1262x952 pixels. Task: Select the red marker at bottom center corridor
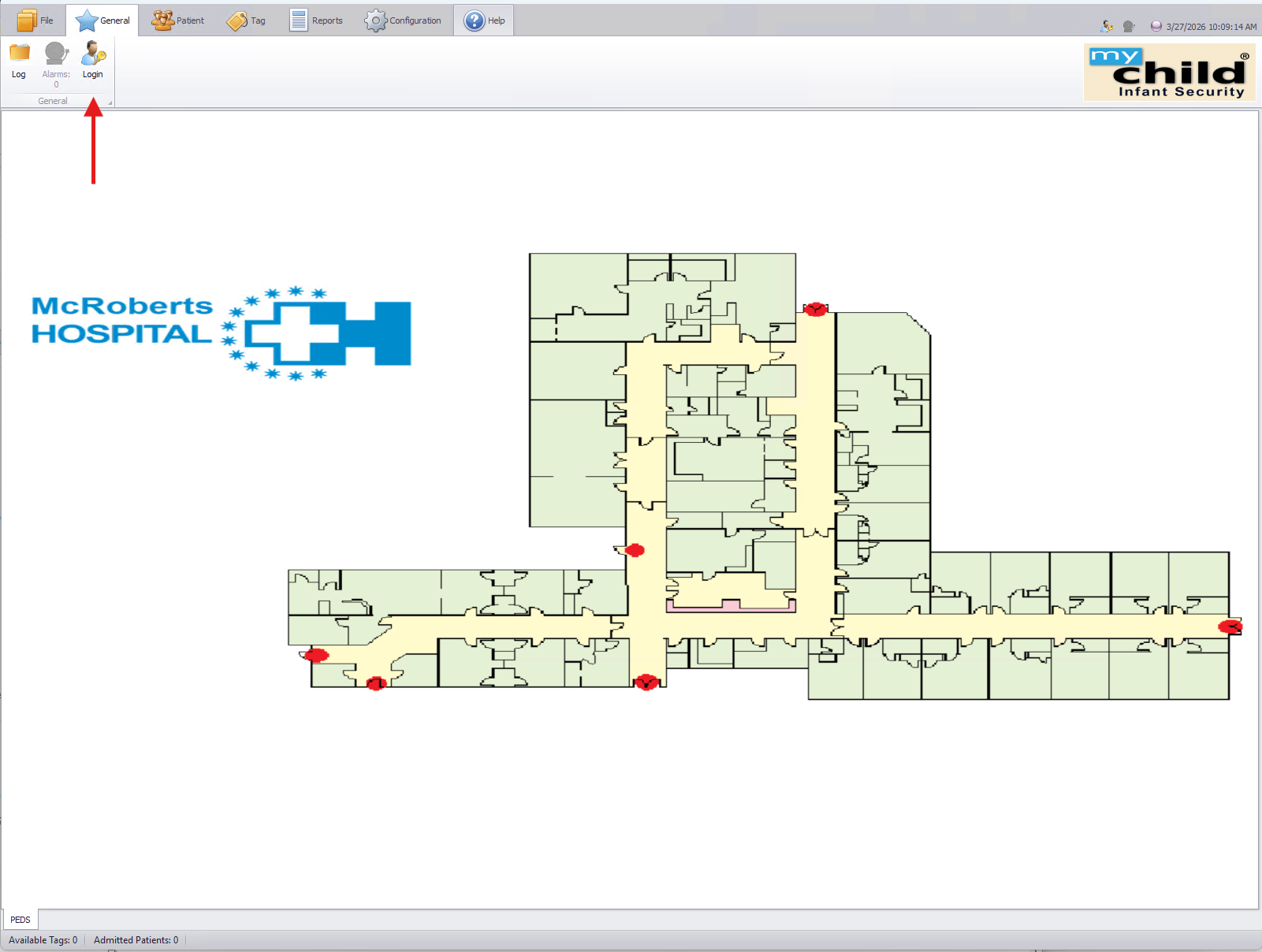646,682
